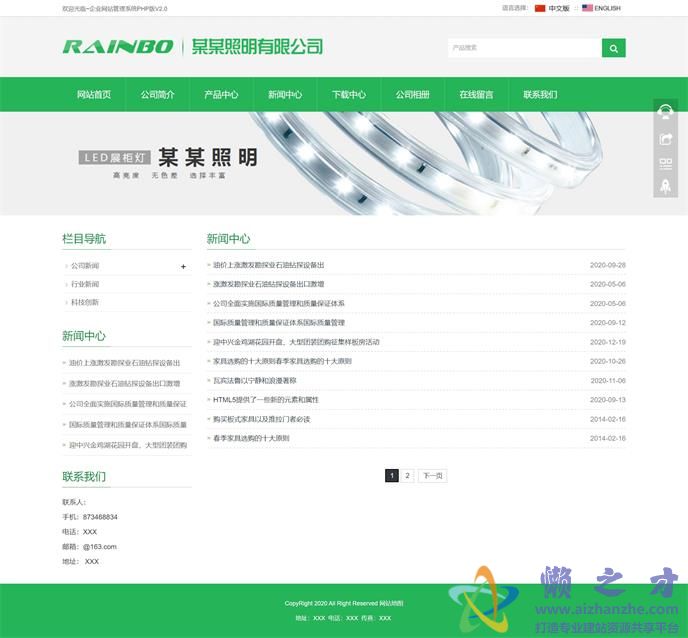Open sidebar article 公司全面实施国际质量管理和质量保证

pyautogui.click(x=128, y=404)
